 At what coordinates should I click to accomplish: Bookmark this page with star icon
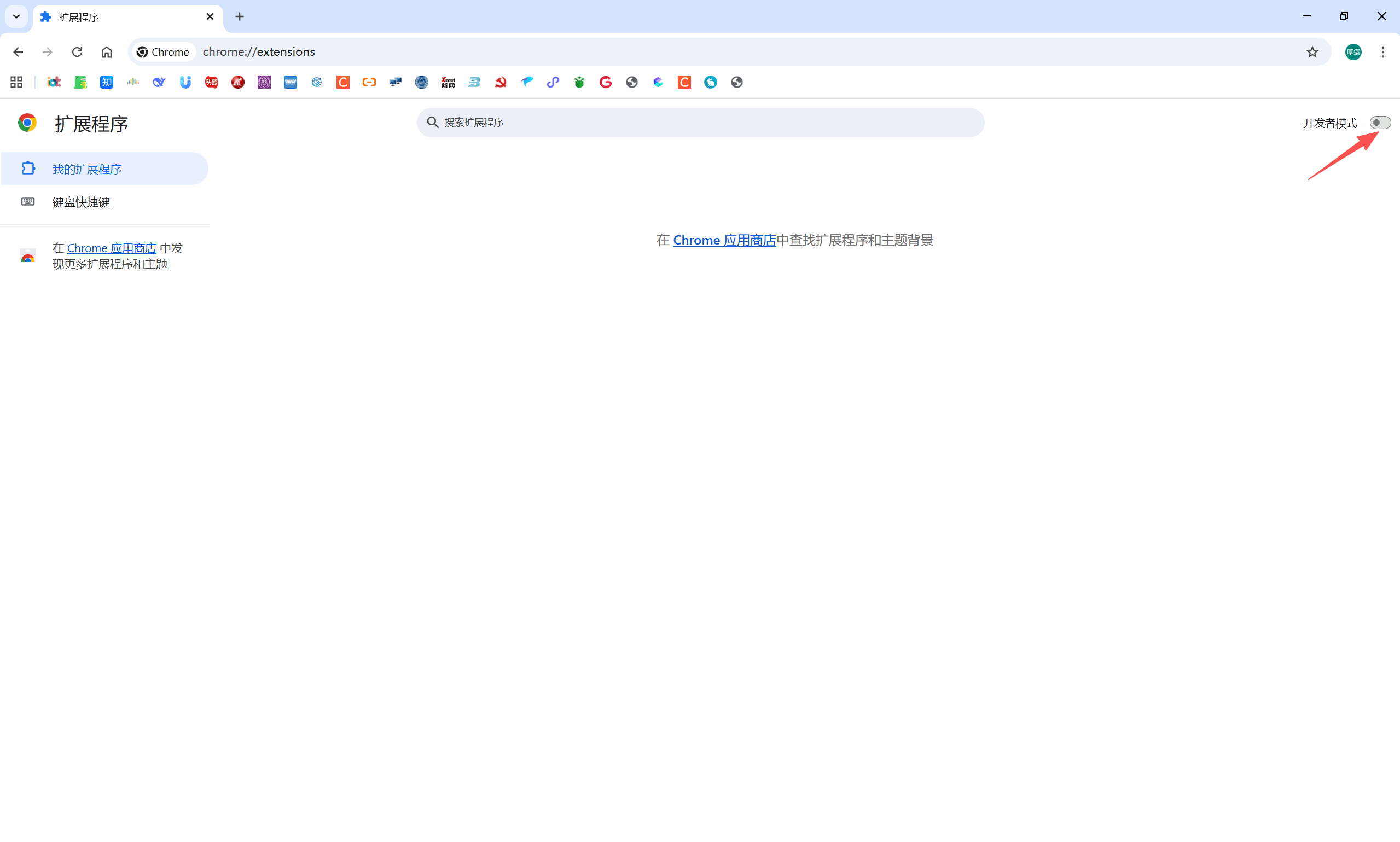[x=1312, y=51]
